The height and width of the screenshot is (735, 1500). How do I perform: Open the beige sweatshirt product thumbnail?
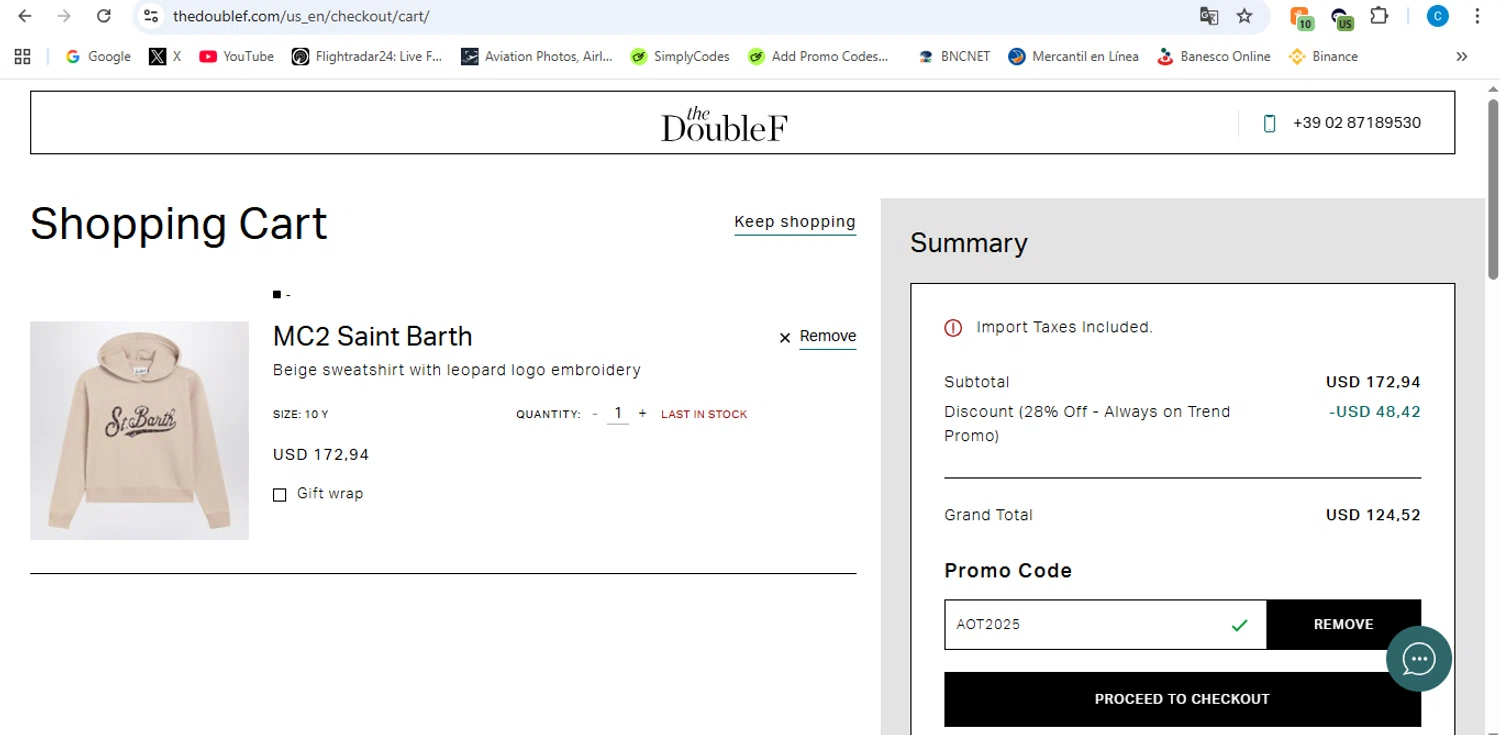click(139, 430)
